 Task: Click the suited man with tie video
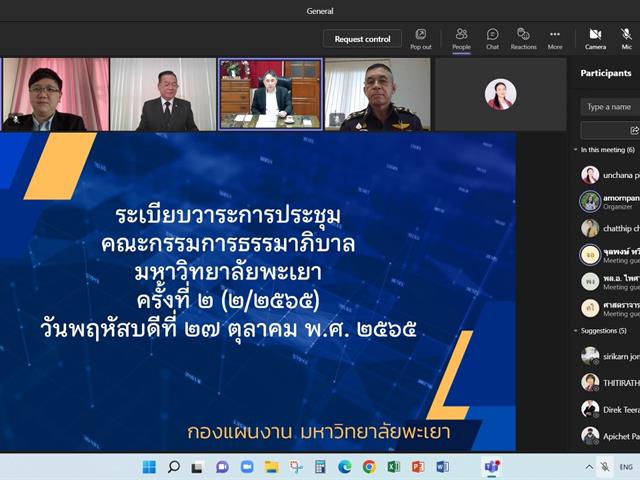pyautogui.click(x=163, y=94)
